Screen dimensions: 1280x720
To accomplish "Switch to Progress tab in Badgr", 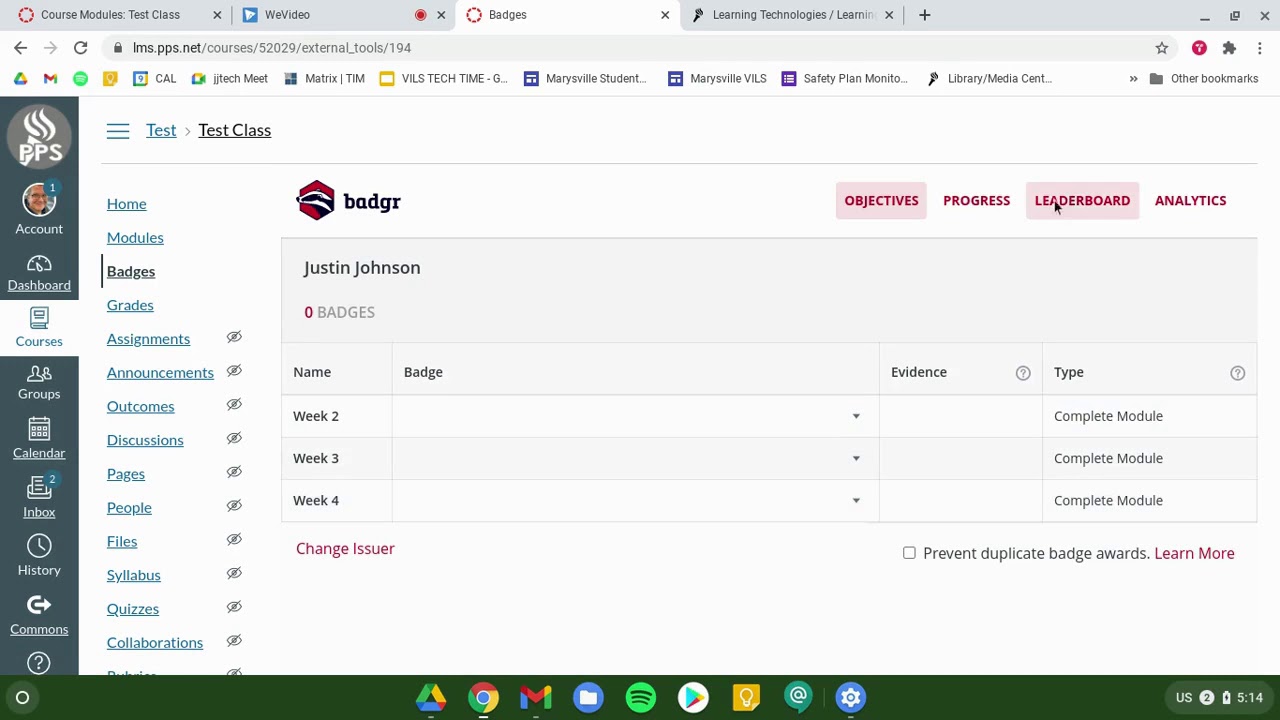I will (x=976, y=200).
